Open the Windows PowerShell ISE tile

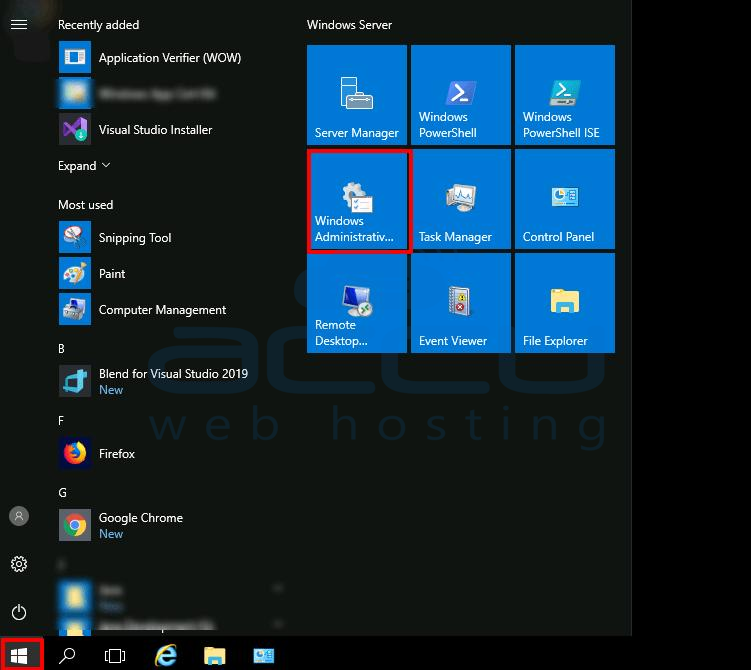pos(565,95)
